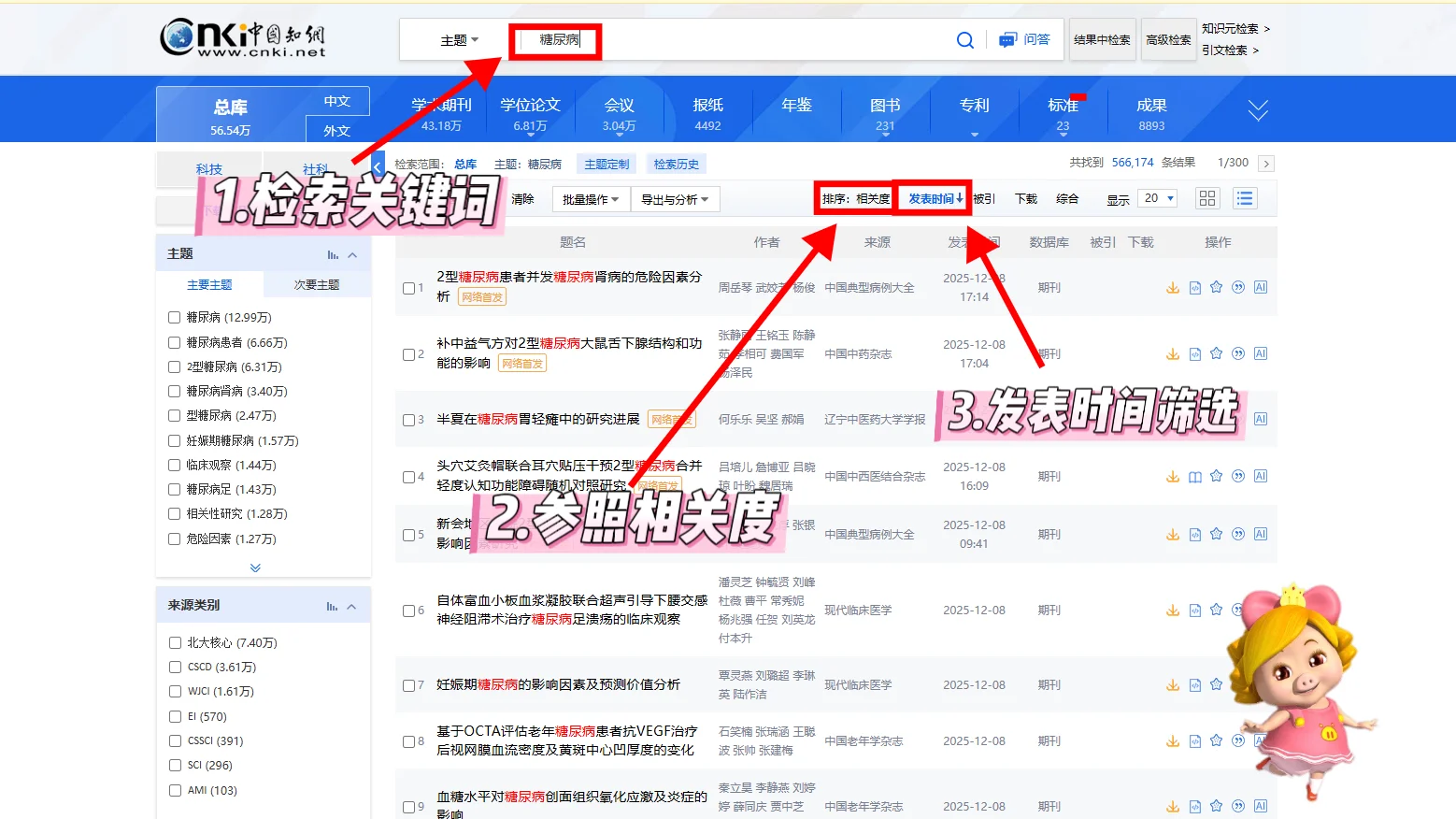Download the first 2型糖尿病 article via download icon

(1173, 287)
